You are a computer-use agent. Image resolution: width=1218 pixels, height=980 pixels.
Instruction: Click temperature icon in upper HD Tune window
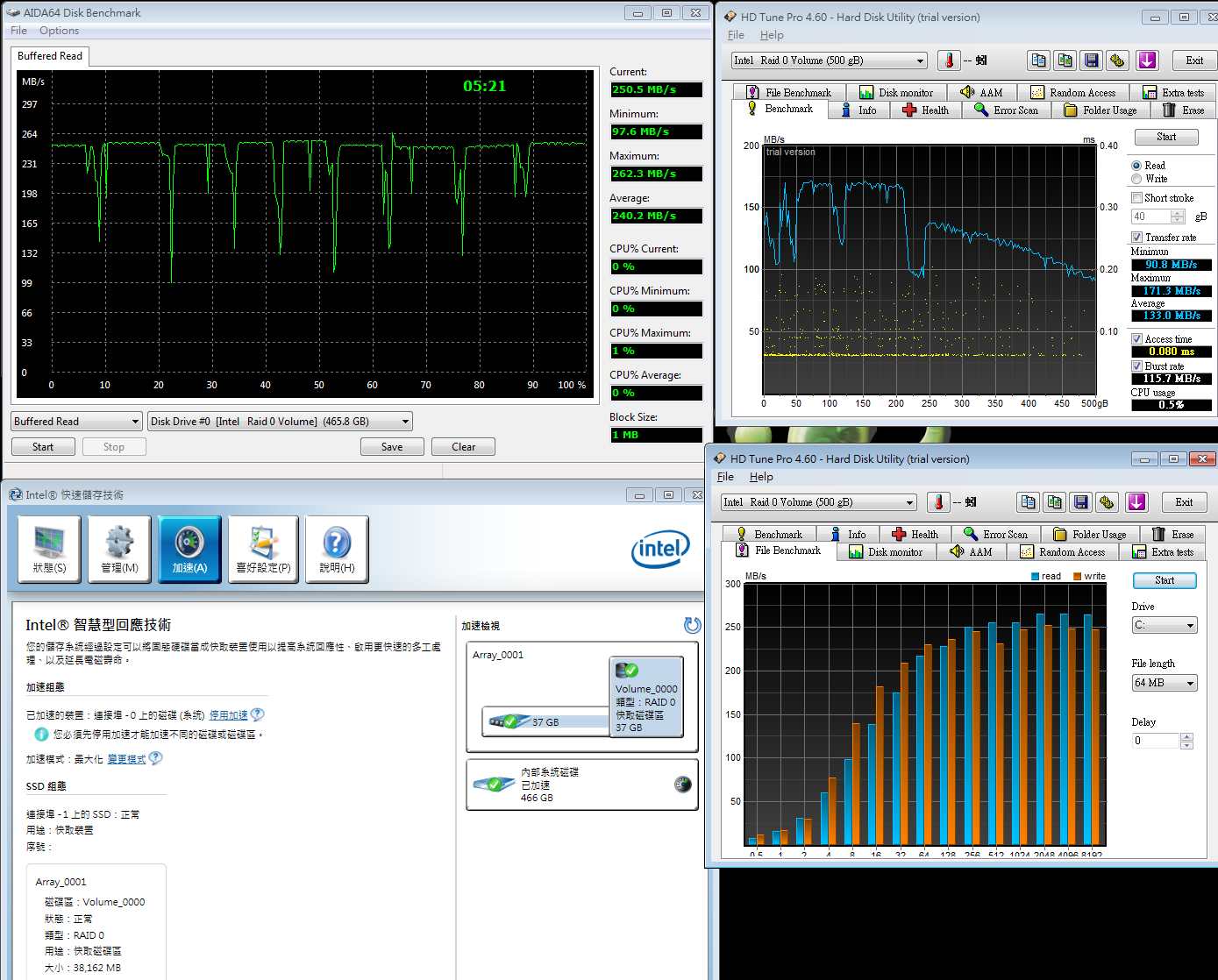[x=949, y=60]
